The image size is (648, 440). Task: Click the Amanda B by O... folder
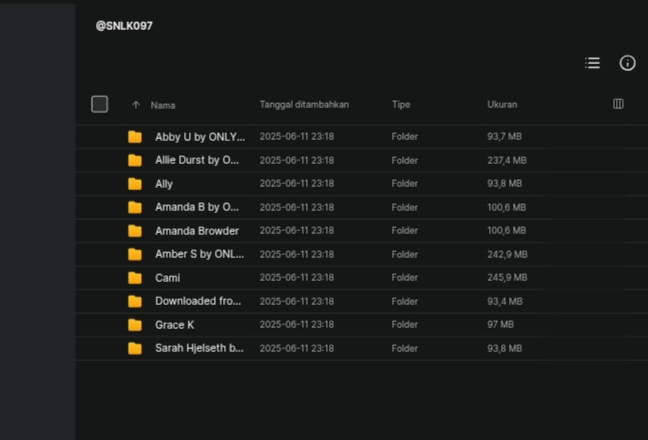click(197, 207)
